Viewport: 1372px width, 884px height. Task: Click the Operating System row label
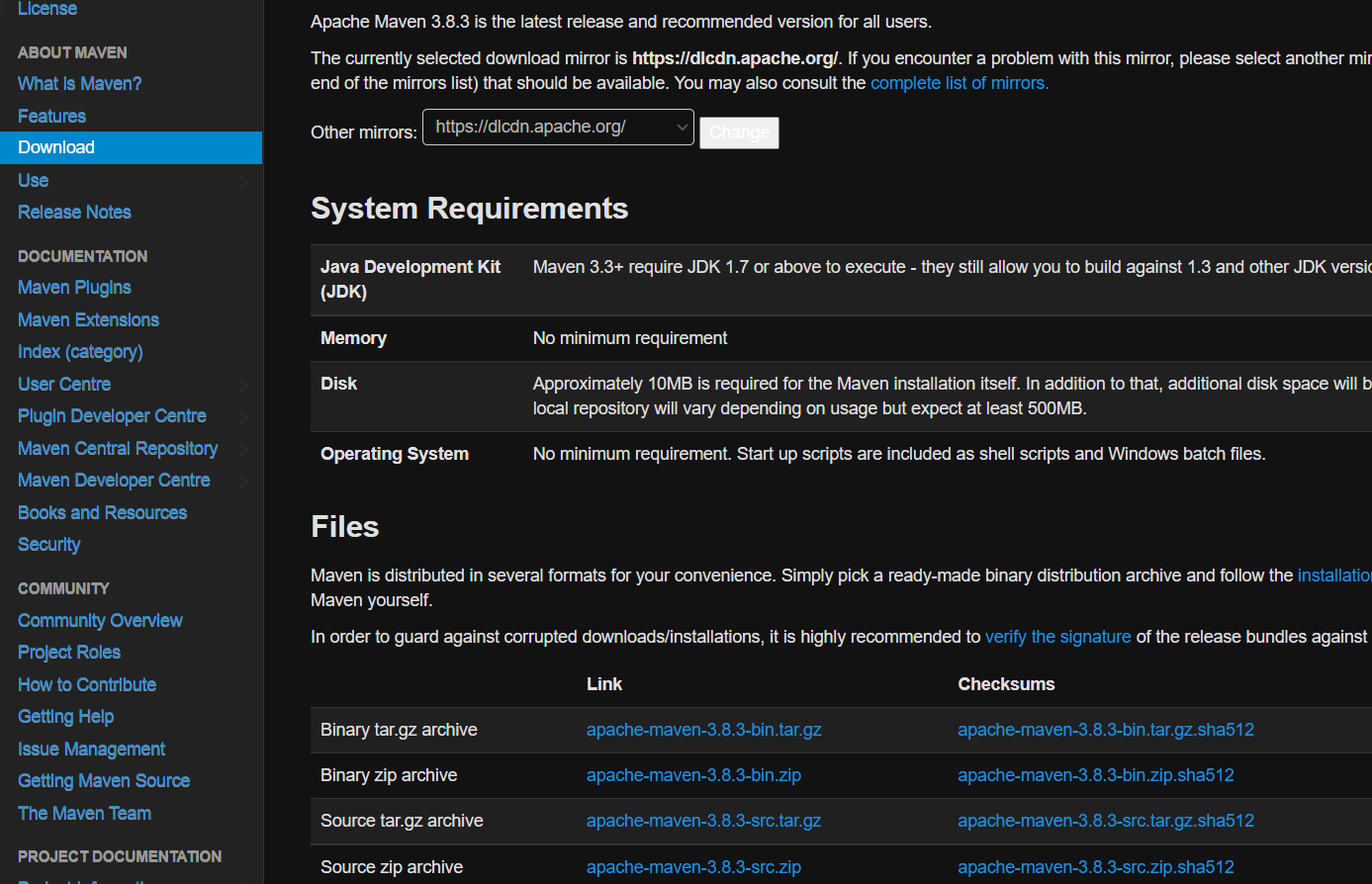tap(395, 454)
